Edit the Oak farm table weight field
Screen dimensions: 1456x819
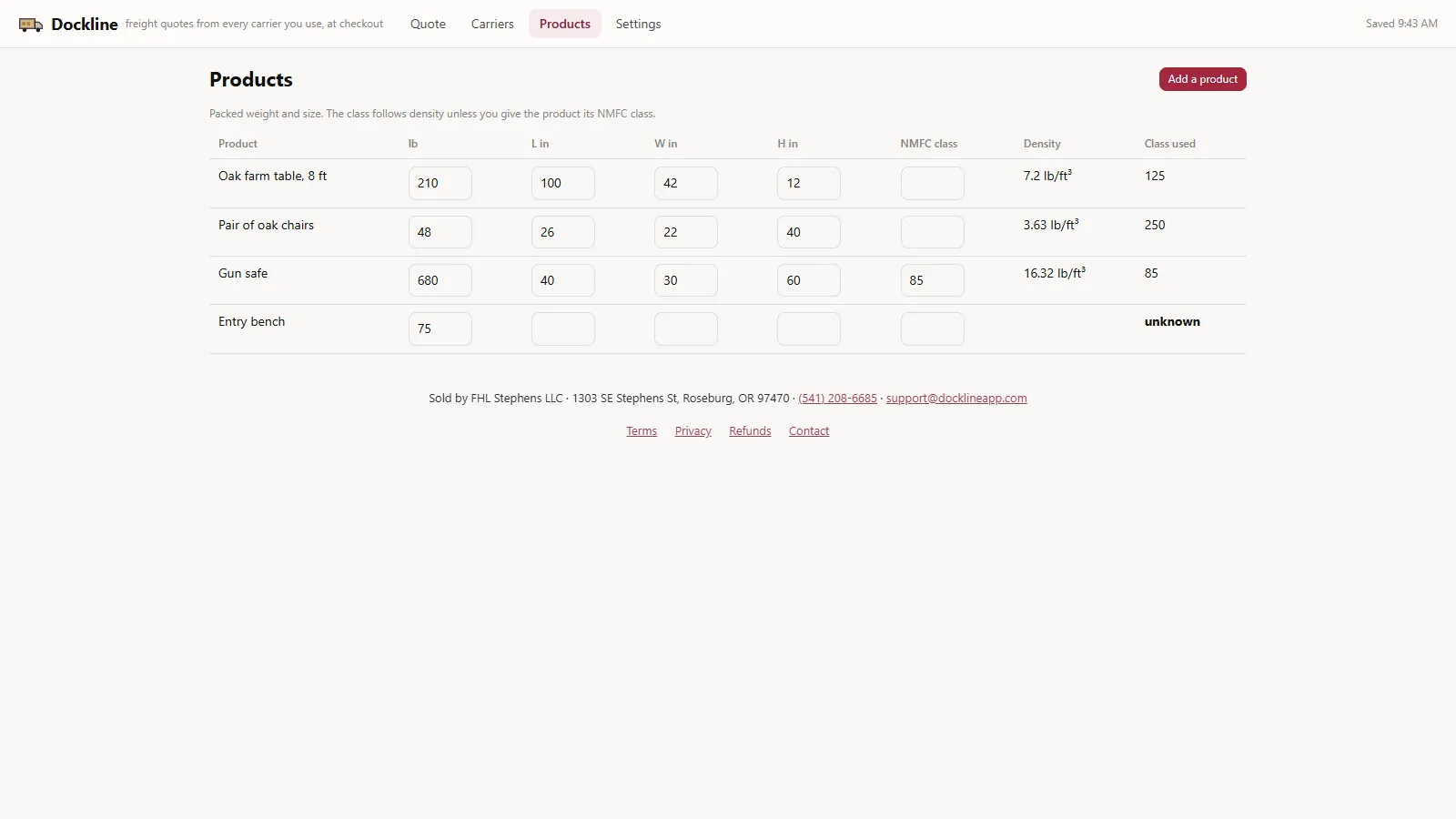[x=440, y=183]
